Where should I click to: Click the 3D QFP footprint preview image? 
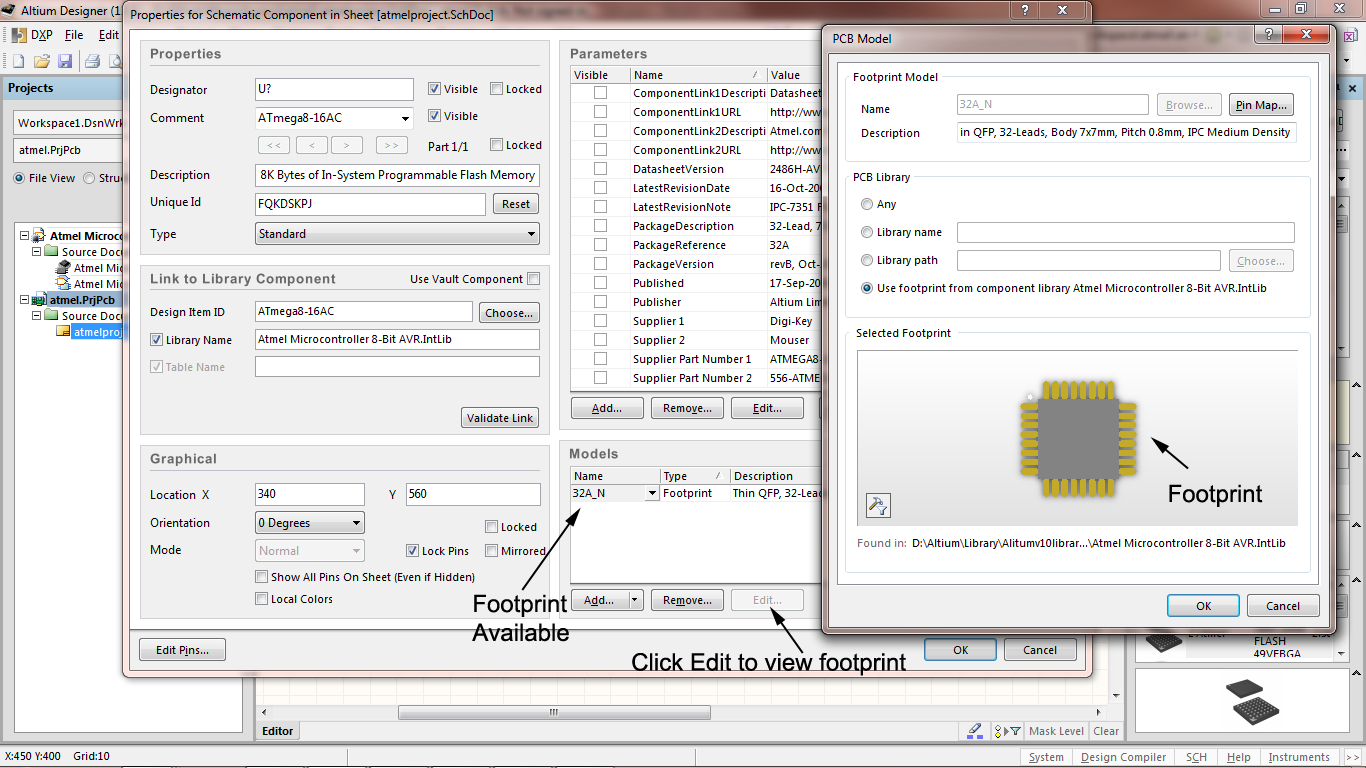click(x=1078, y=438)
